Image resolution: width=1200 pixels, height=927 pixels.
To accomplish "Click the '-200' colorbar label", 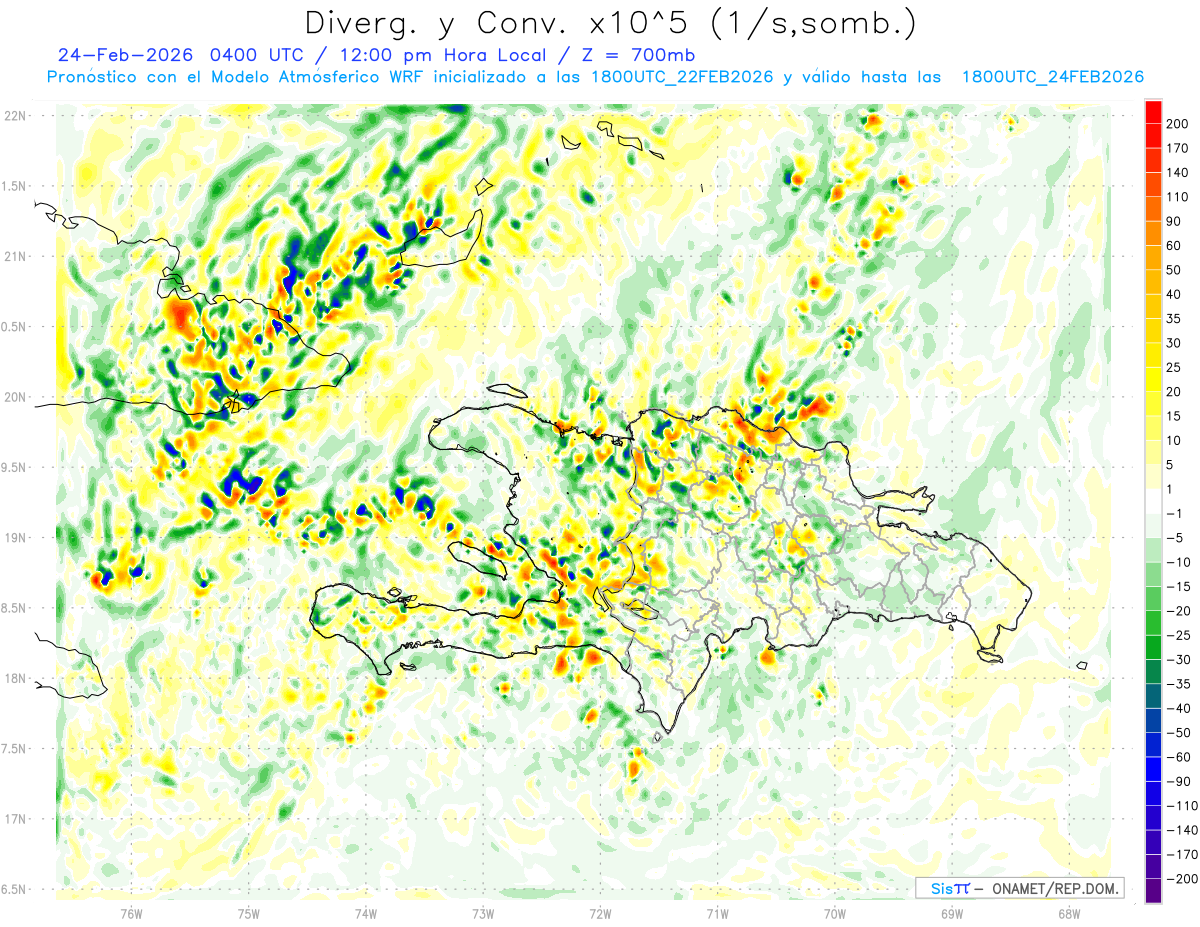I will tap(1182, 879).
